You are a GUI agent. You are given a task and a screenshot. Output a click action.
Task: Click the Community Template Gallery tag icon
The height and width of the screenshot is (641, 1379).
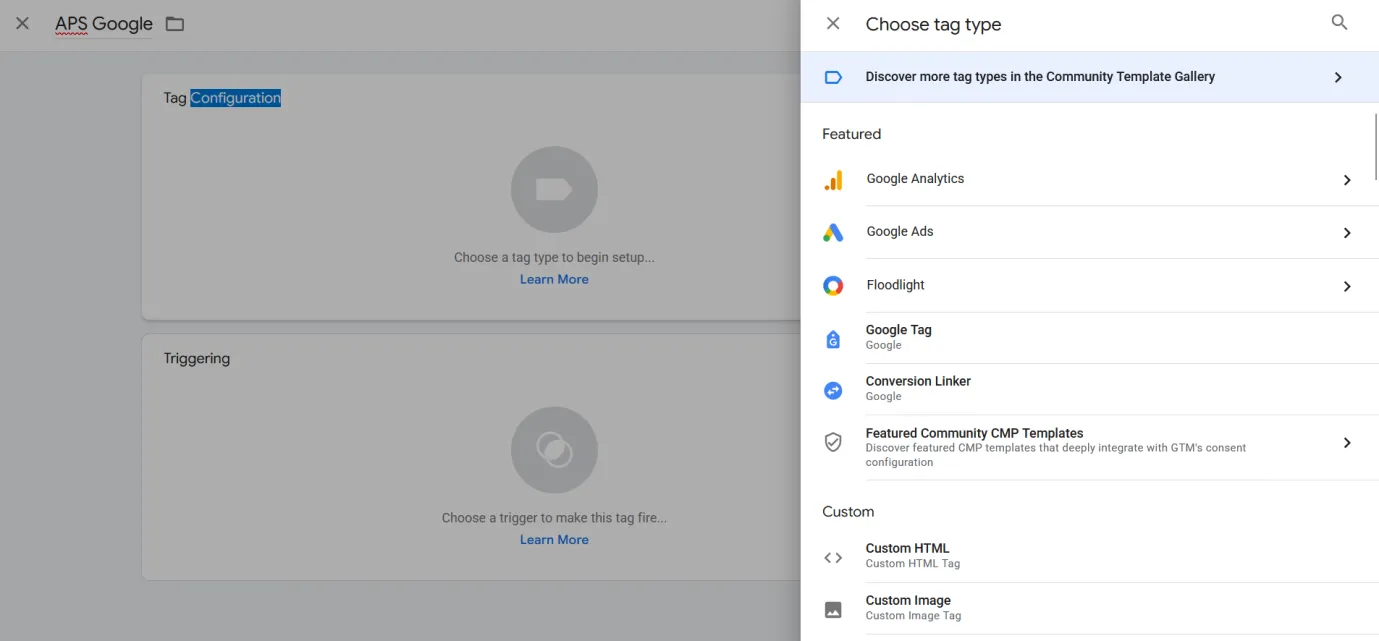(833, 77)
